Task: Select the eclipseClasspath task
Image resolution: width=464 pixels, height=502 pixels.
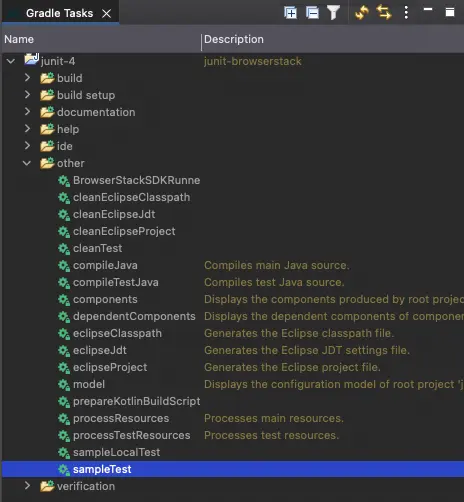Action: tap(117, 333)
